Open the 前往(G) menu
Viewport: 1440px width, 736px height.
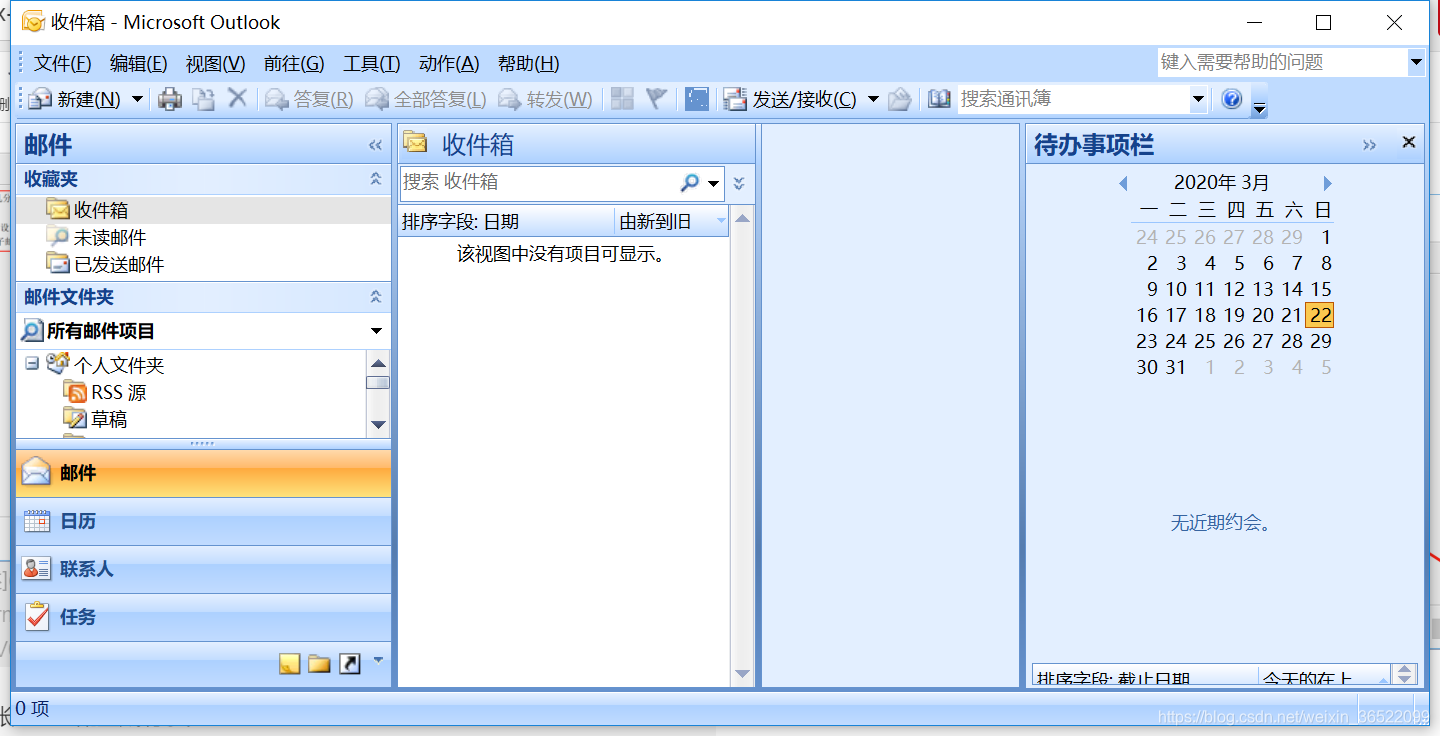[x=294, y=63]
